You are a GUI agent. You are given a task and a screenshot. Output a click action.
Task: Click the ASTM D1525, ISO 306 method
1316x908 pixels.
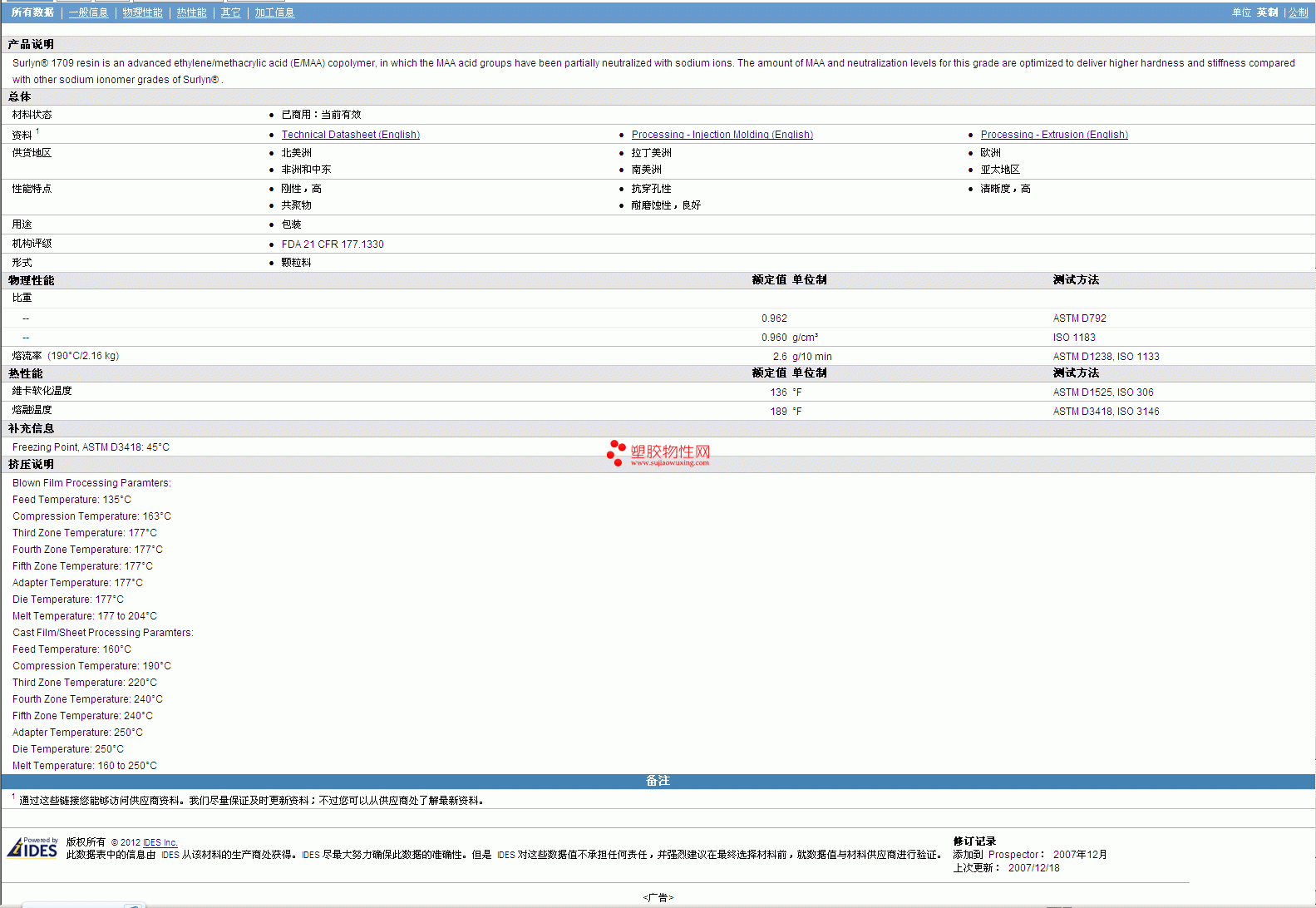tap(1103, 392)
